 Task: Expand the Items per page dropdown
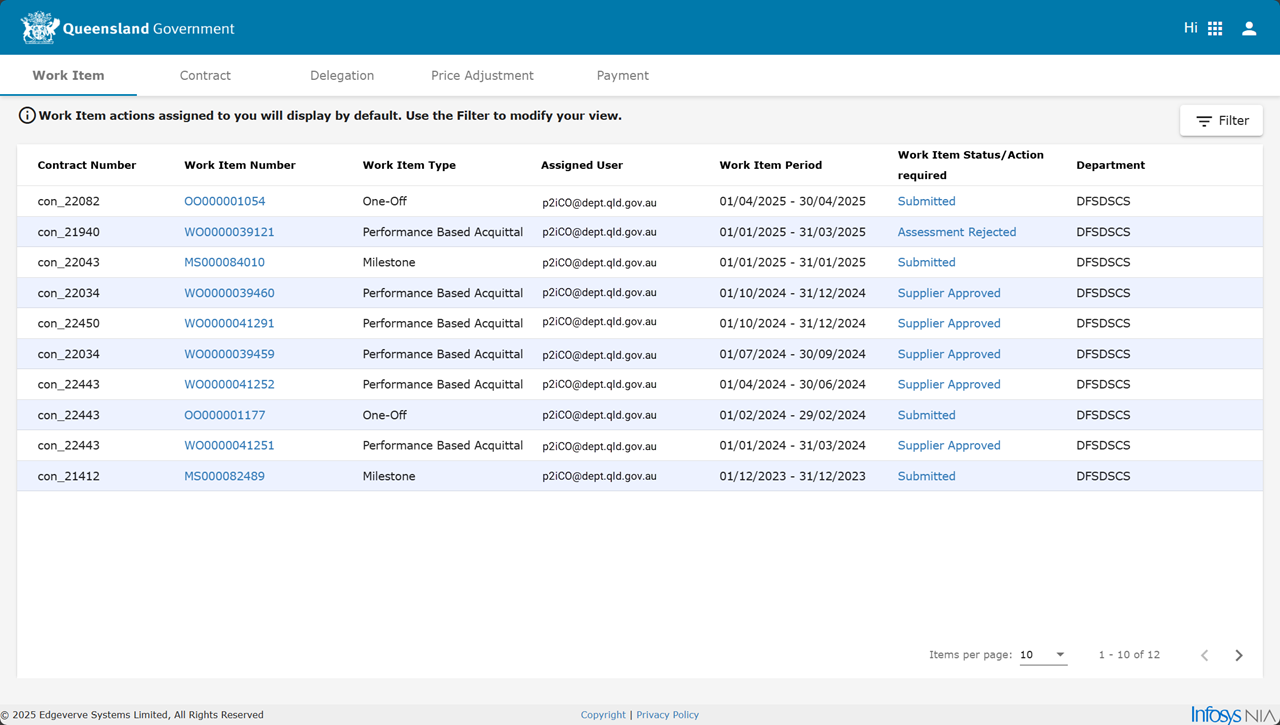pyautogui.click(x=1043, y=655)
